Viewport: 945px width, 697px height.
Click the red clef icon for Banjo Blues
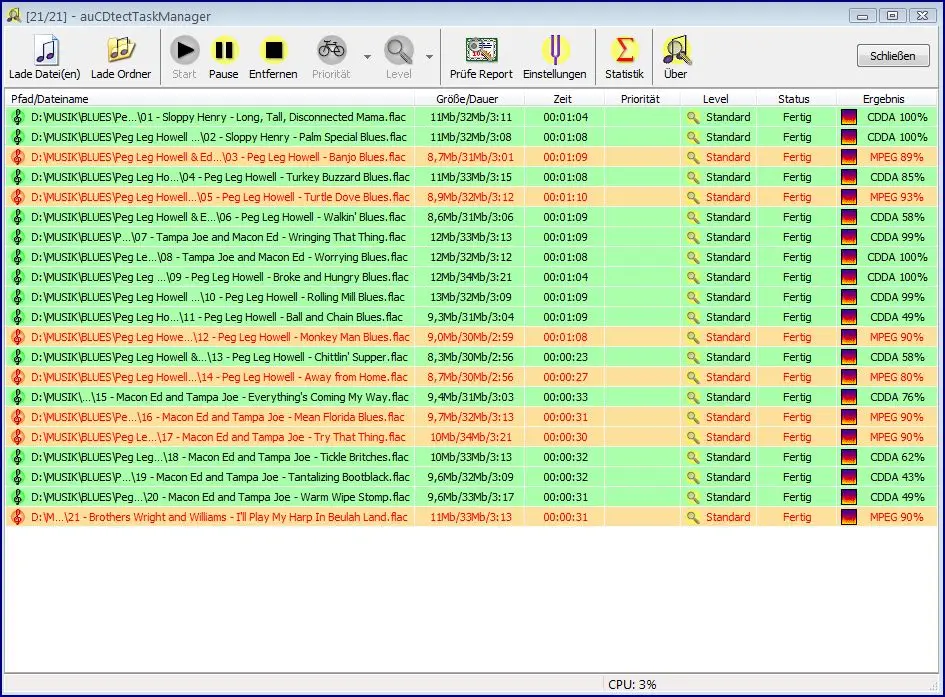coord(18,157)
